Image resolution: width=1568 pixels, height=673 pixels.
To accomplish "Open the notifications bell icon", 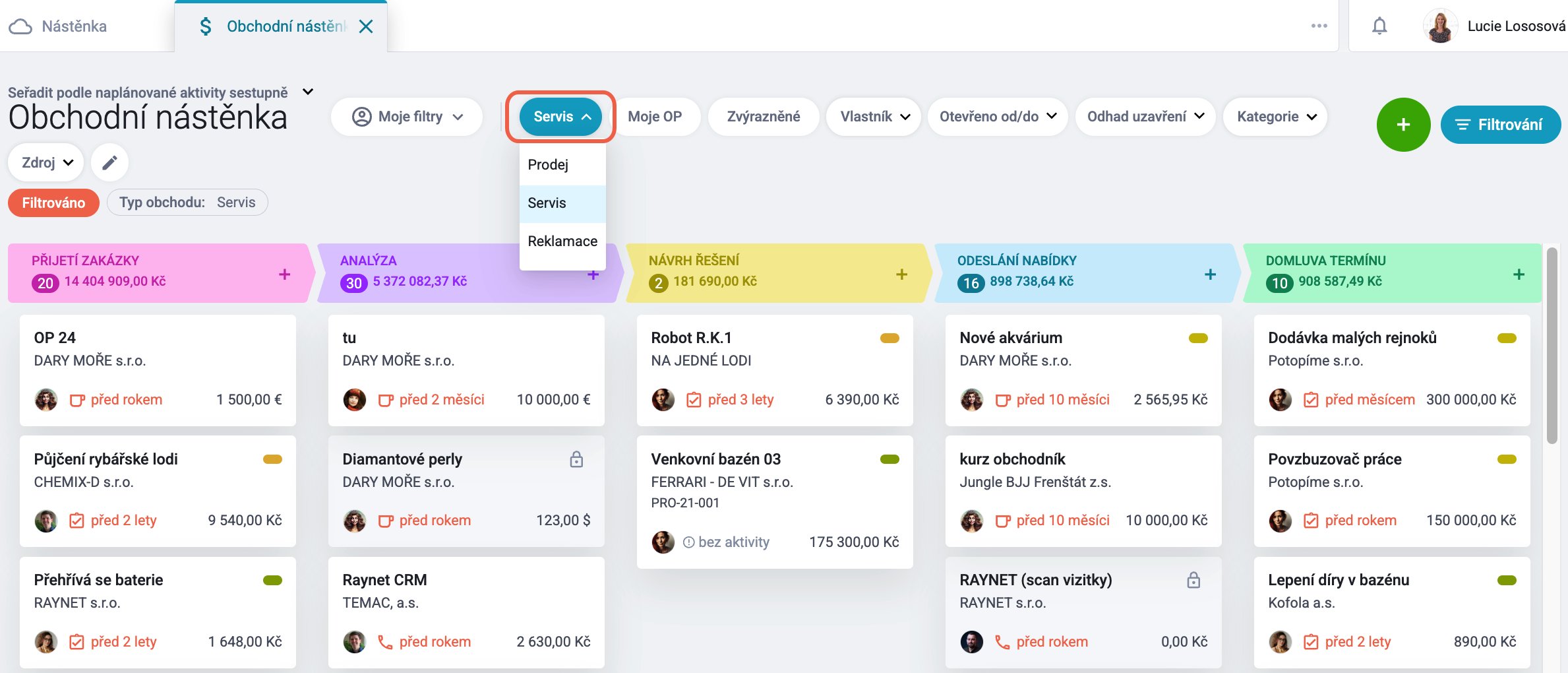I will 1379,26.
